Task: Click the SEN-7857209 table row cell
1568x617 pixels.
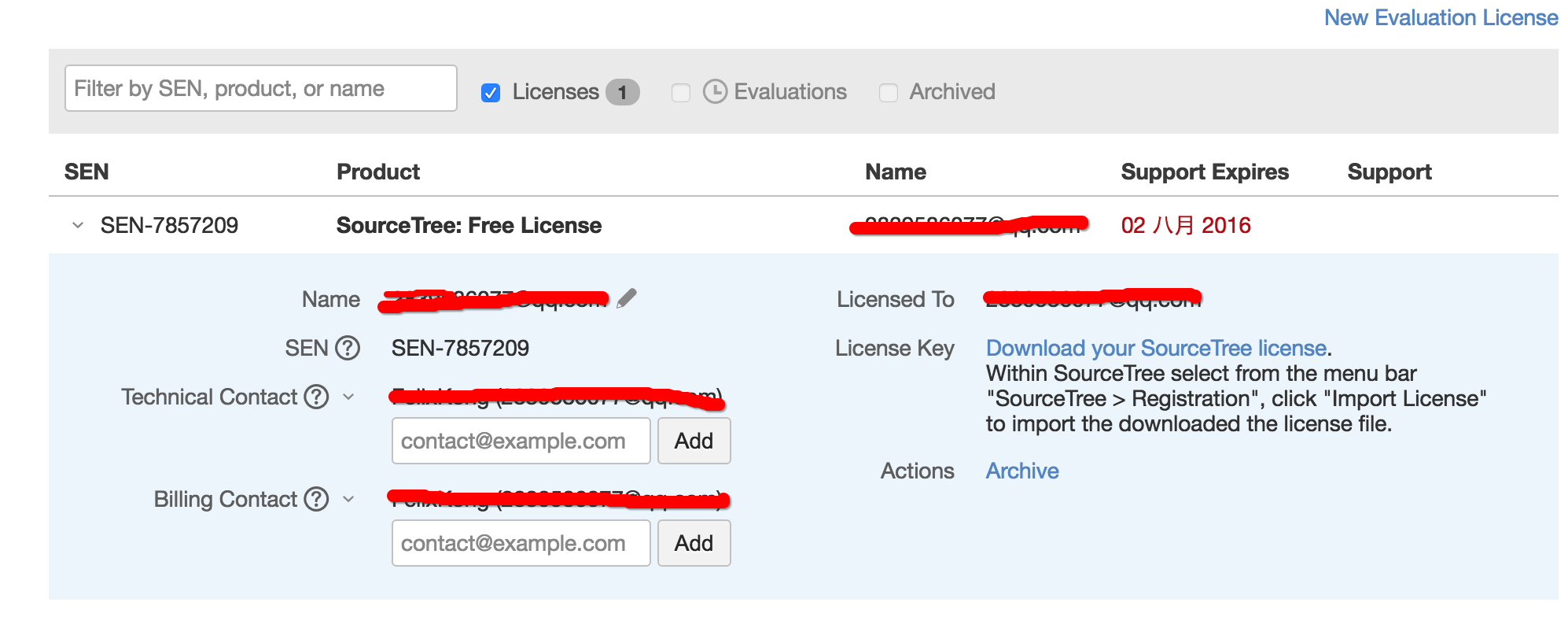Action: [x=169, y=225]
